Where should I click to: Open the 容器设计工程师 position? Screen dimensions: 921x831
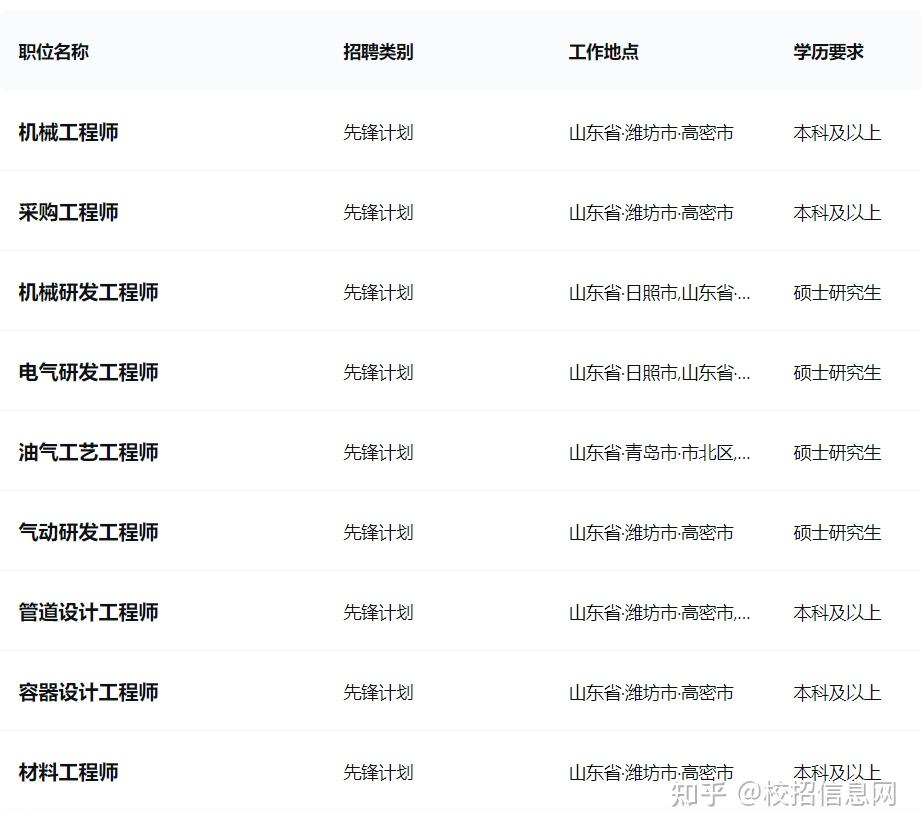tap(88, 692)
